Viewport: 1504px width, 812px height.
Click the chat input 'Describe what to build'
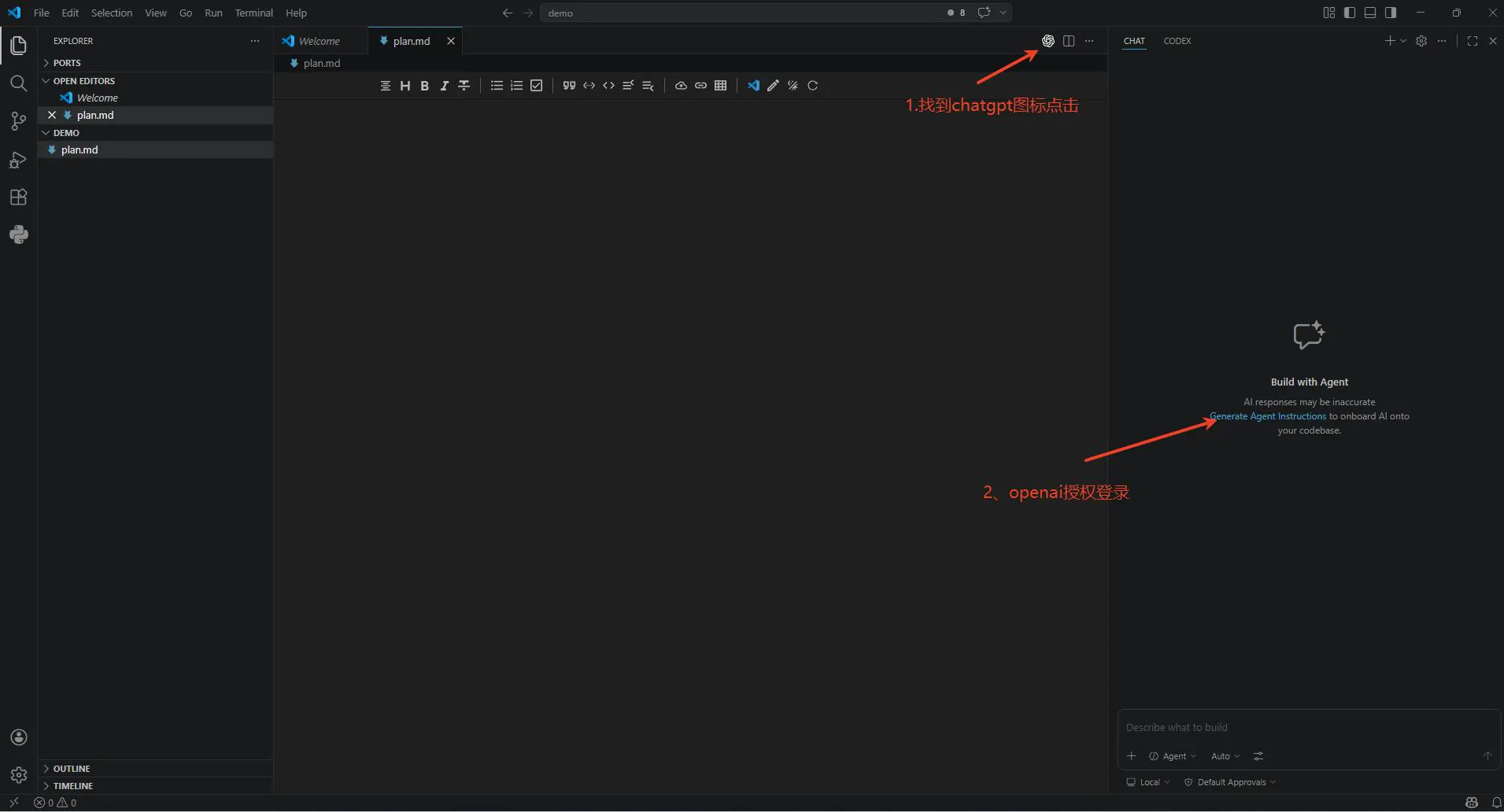coord(1309,727)
